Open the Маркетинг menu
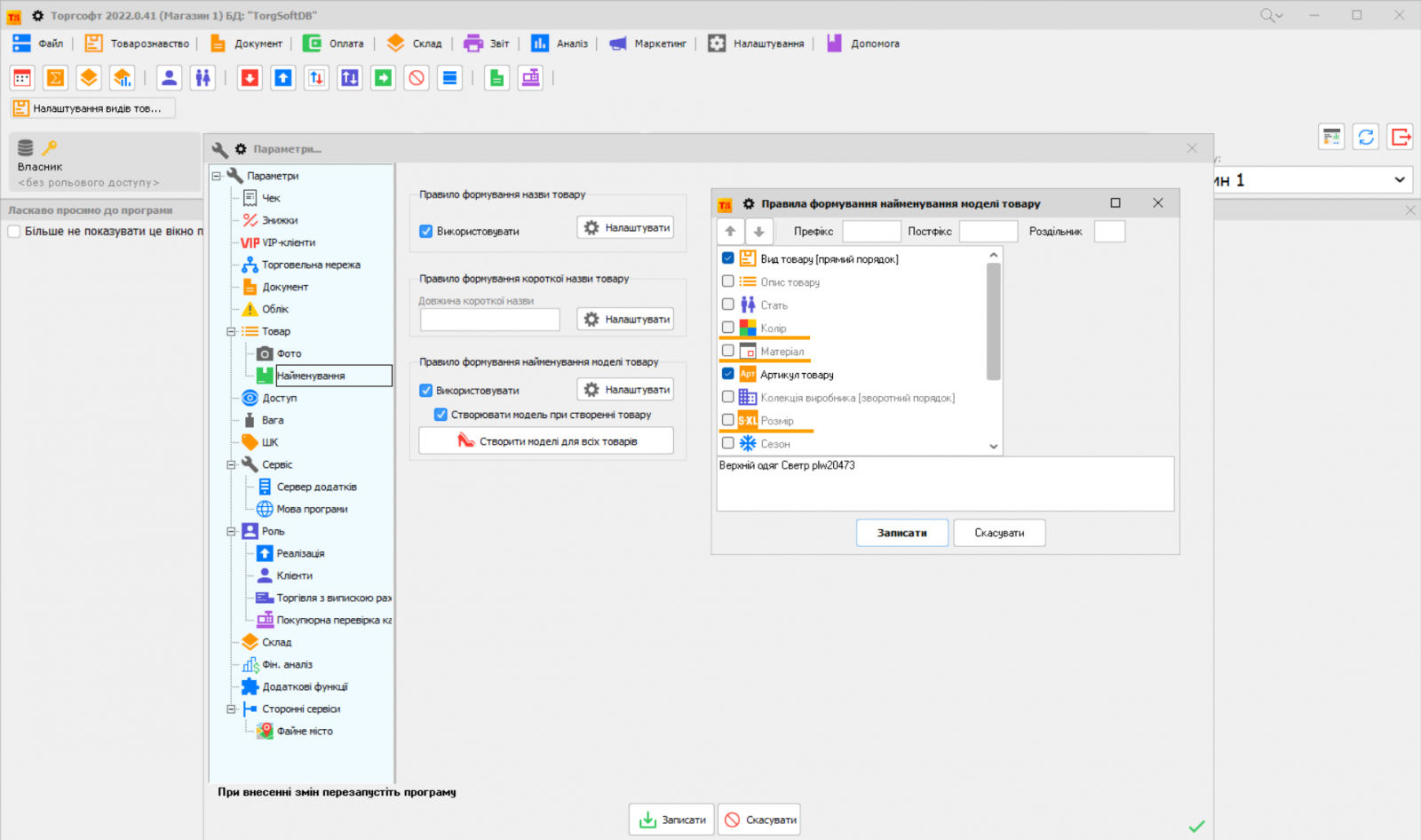 (649, 44)
